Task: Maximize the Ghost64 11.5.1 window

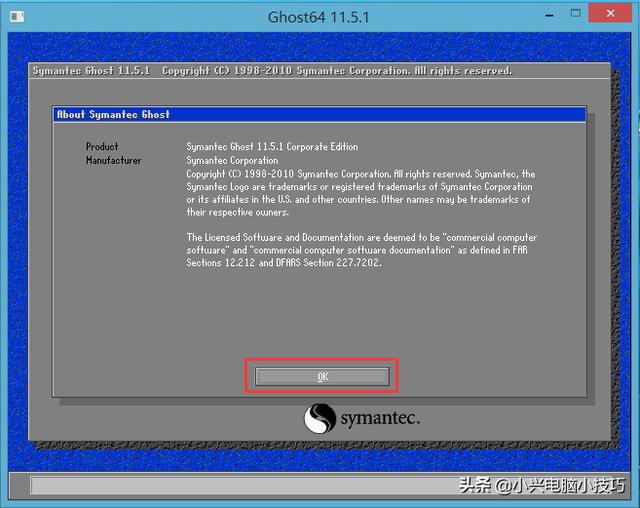Action: click(x=576, y=13)
